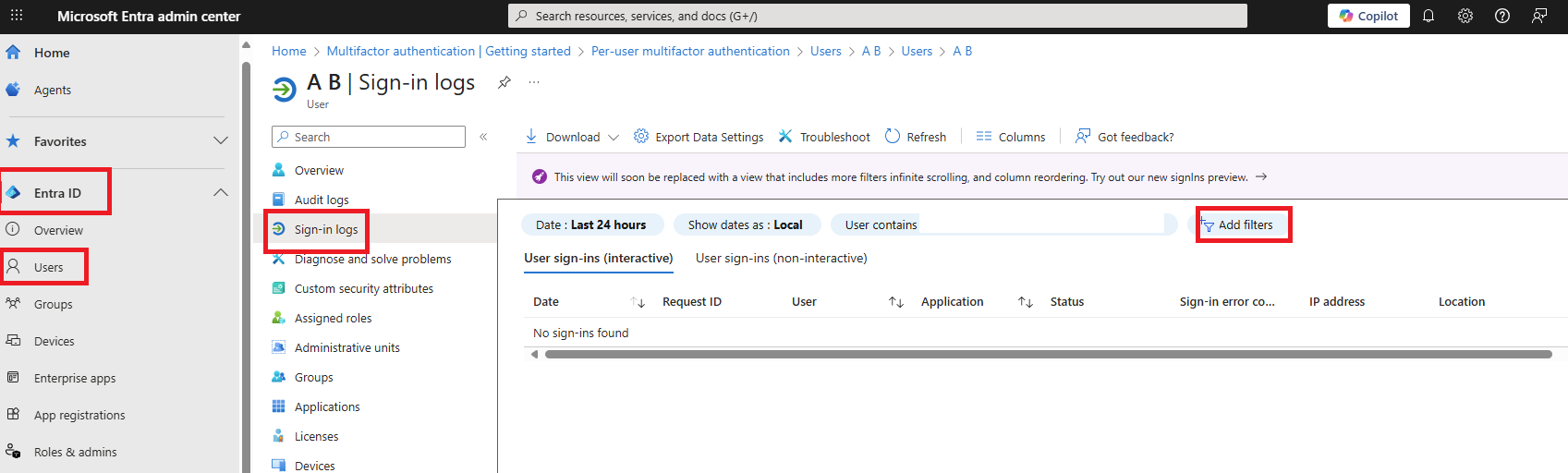The image size is (1568, 473).
Task: Open Applications in the user menu
Action: coord(327,406)
